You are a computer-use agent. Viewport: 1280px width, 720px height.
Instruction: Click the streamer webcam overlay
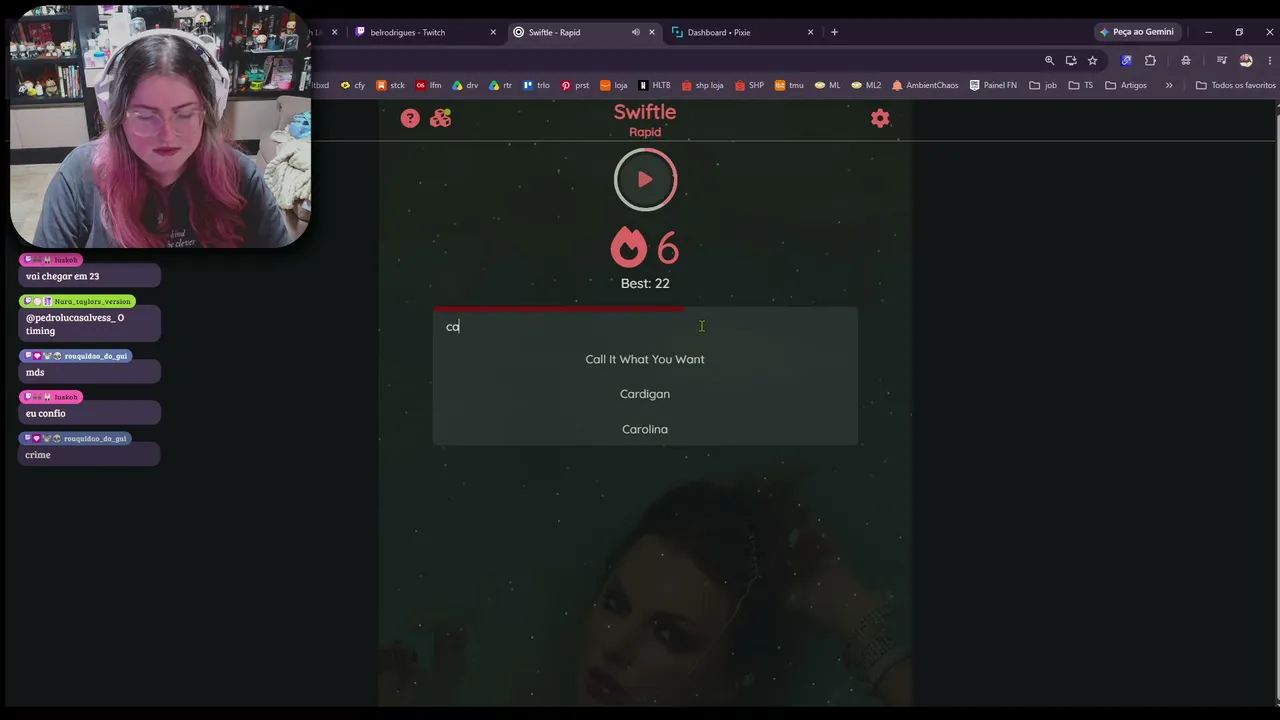160,127
